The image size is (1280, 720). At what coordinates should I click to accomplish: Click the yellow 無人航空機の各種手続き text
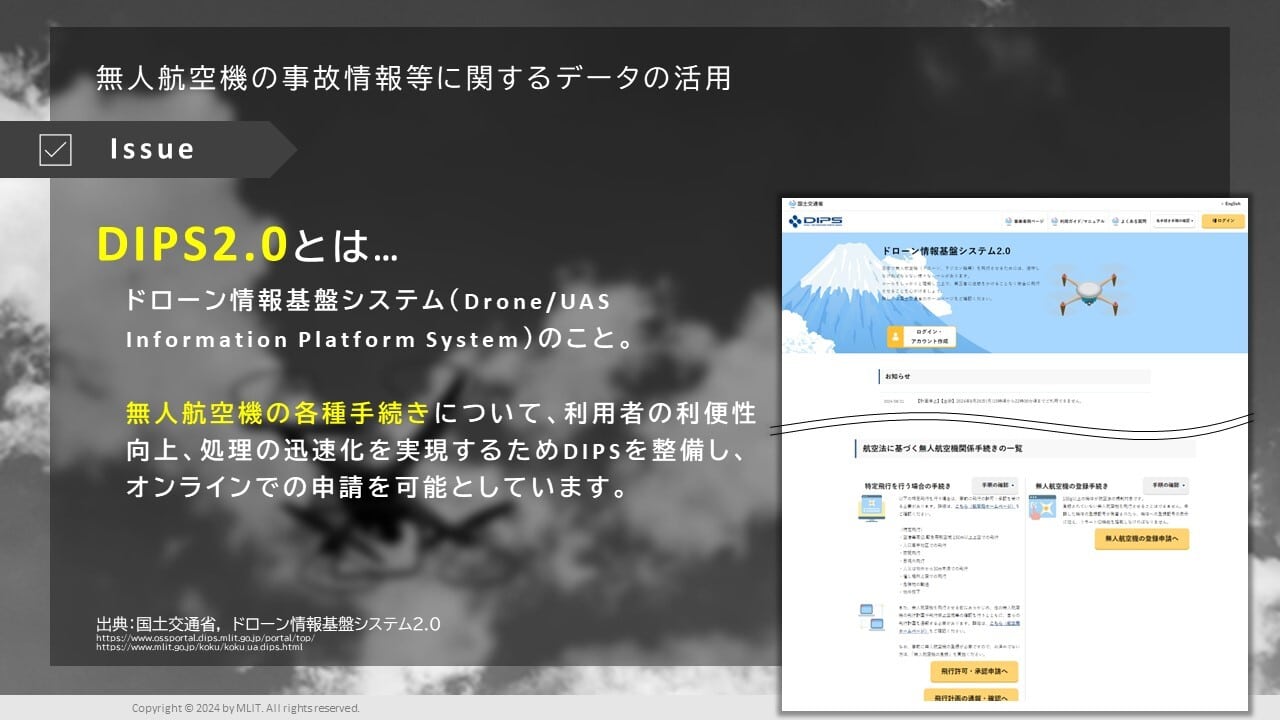278,412
